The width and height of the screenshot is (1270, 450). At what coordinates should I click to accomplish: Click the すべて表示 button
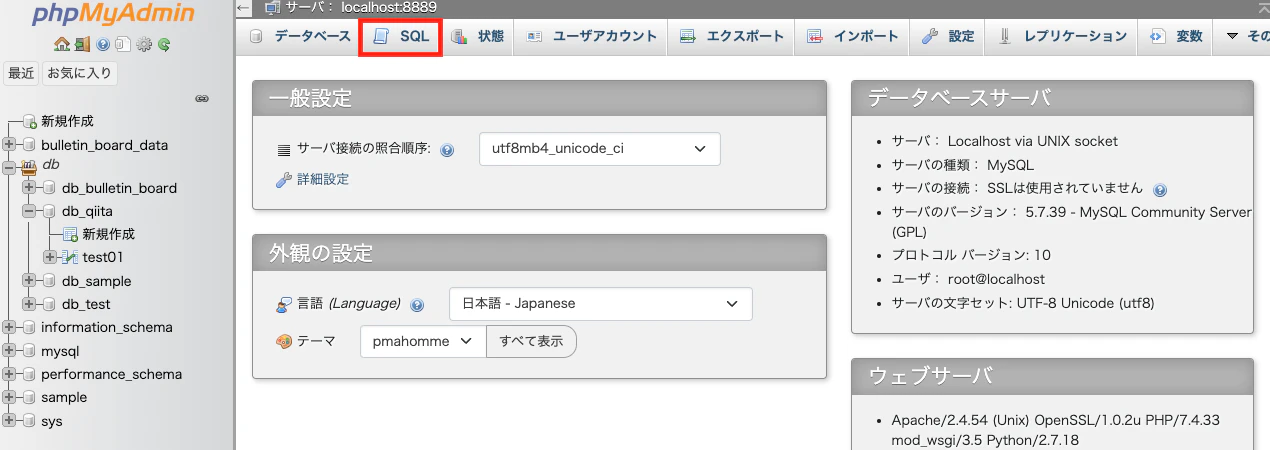(531, 341)
